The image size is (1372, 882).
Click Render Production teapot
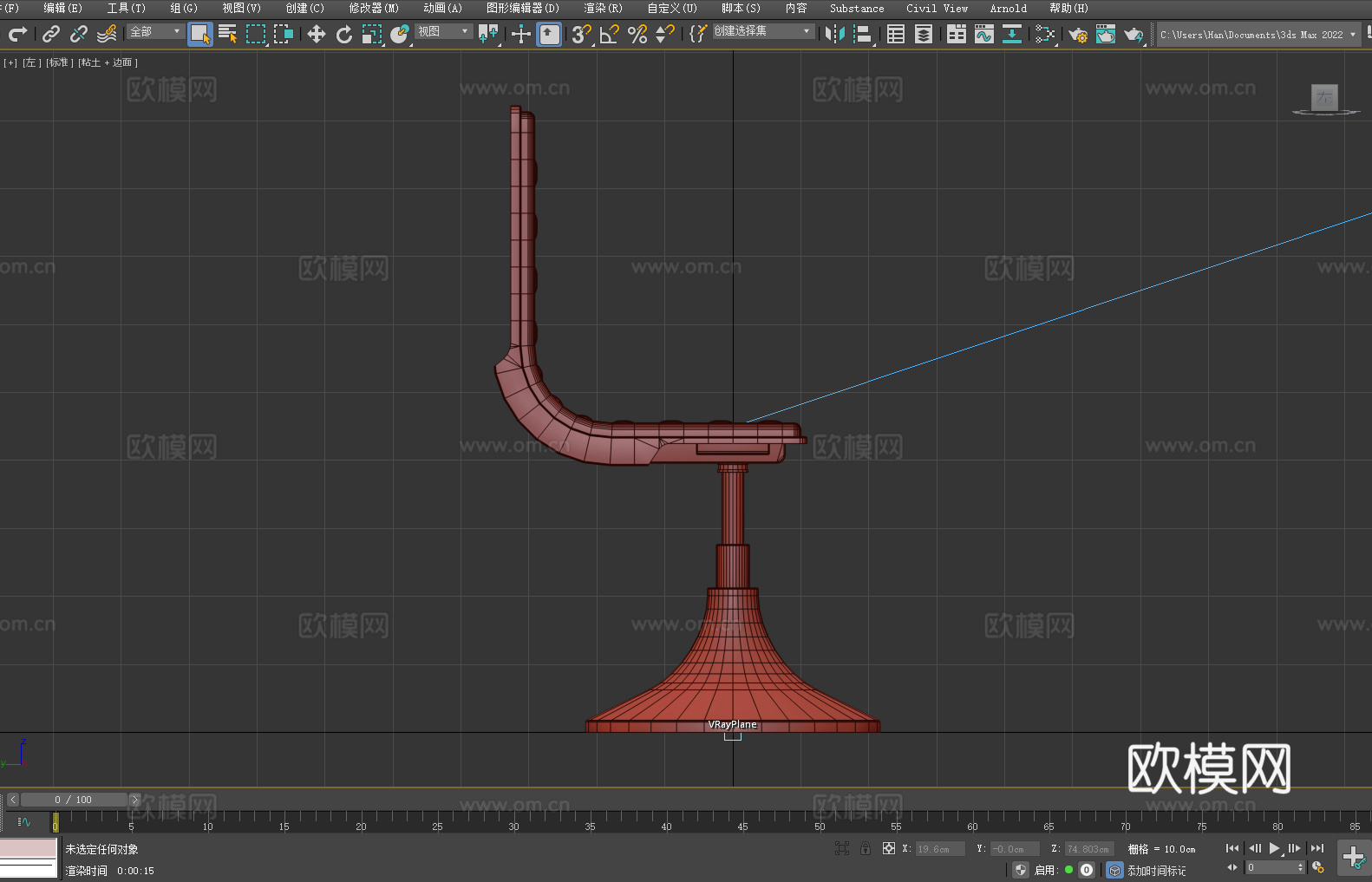[1134, 34]
